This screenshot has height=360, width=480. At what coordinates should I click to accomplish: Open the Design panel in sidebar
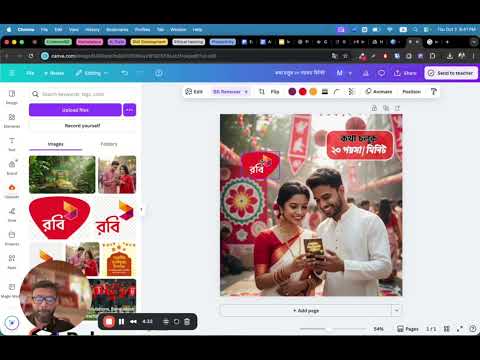[x=12, y=97]
